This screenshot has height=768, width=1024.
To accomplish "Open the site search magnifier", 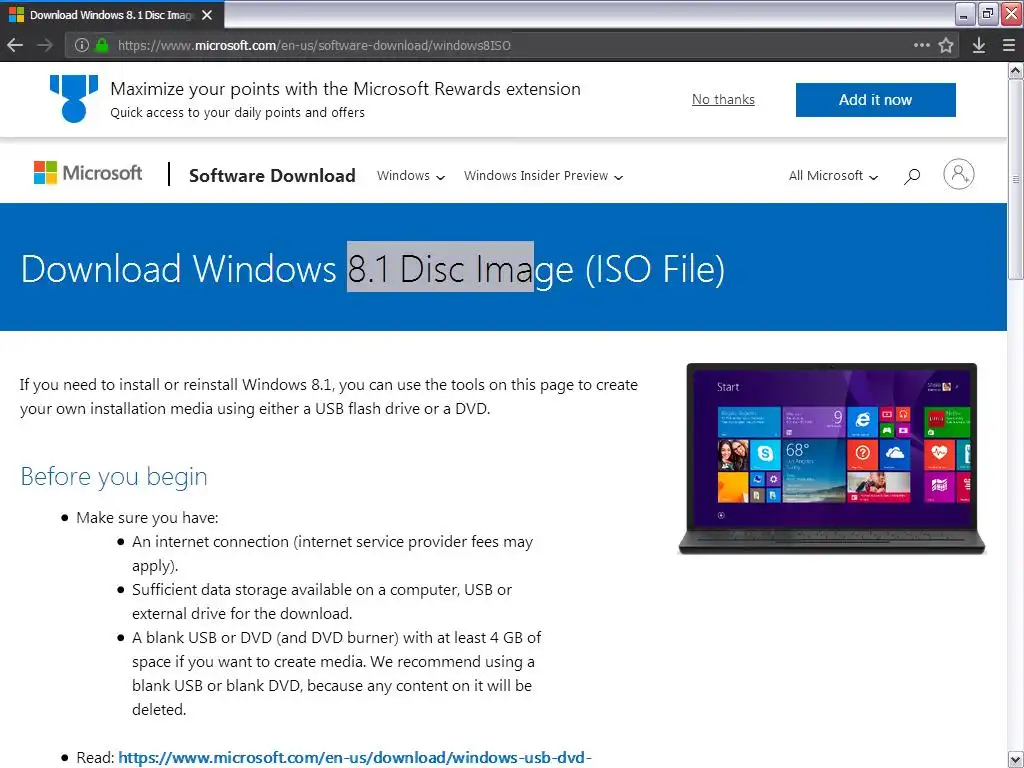I will tap(912, 176).
